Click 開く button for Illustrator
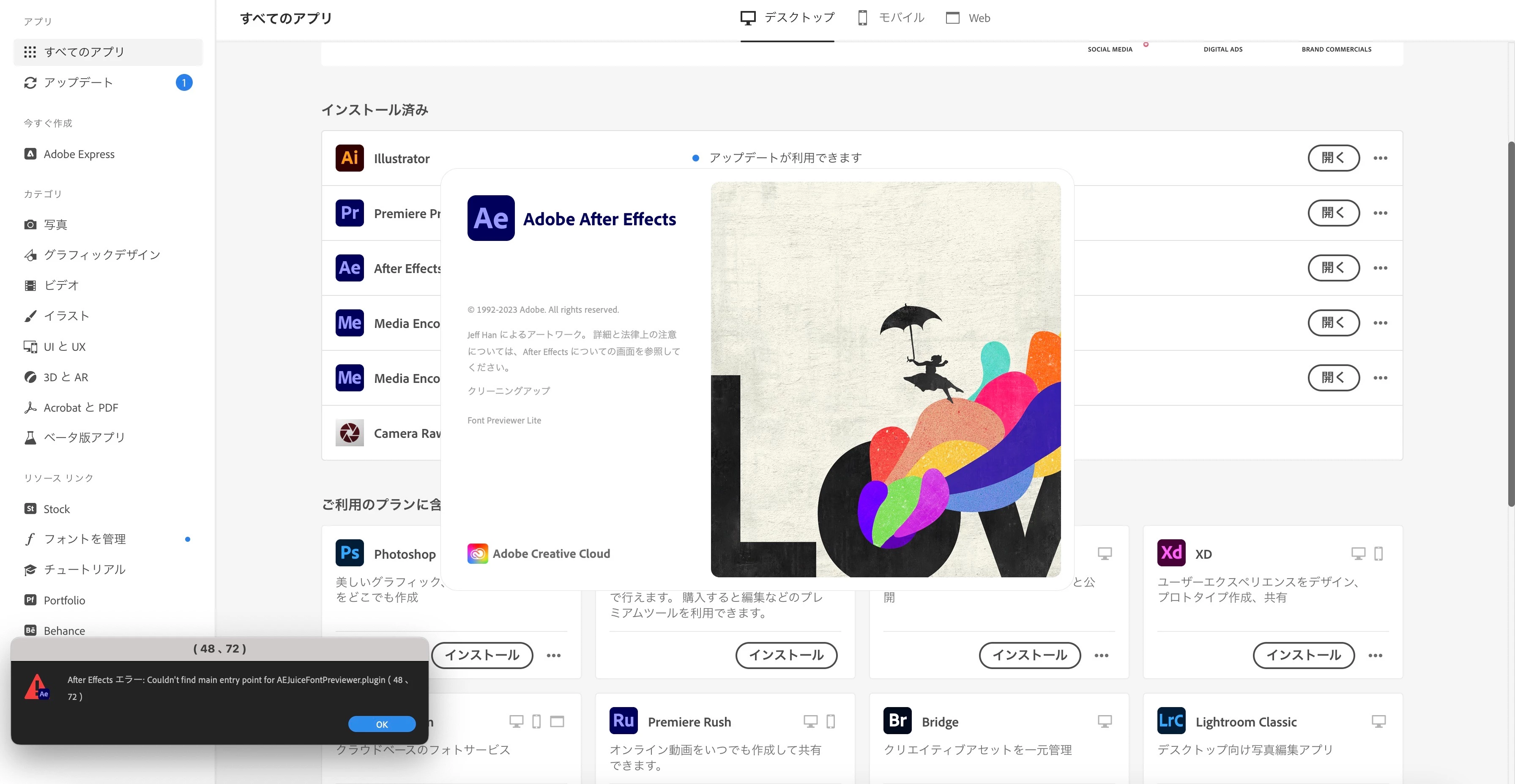 tap(1333, 158)
